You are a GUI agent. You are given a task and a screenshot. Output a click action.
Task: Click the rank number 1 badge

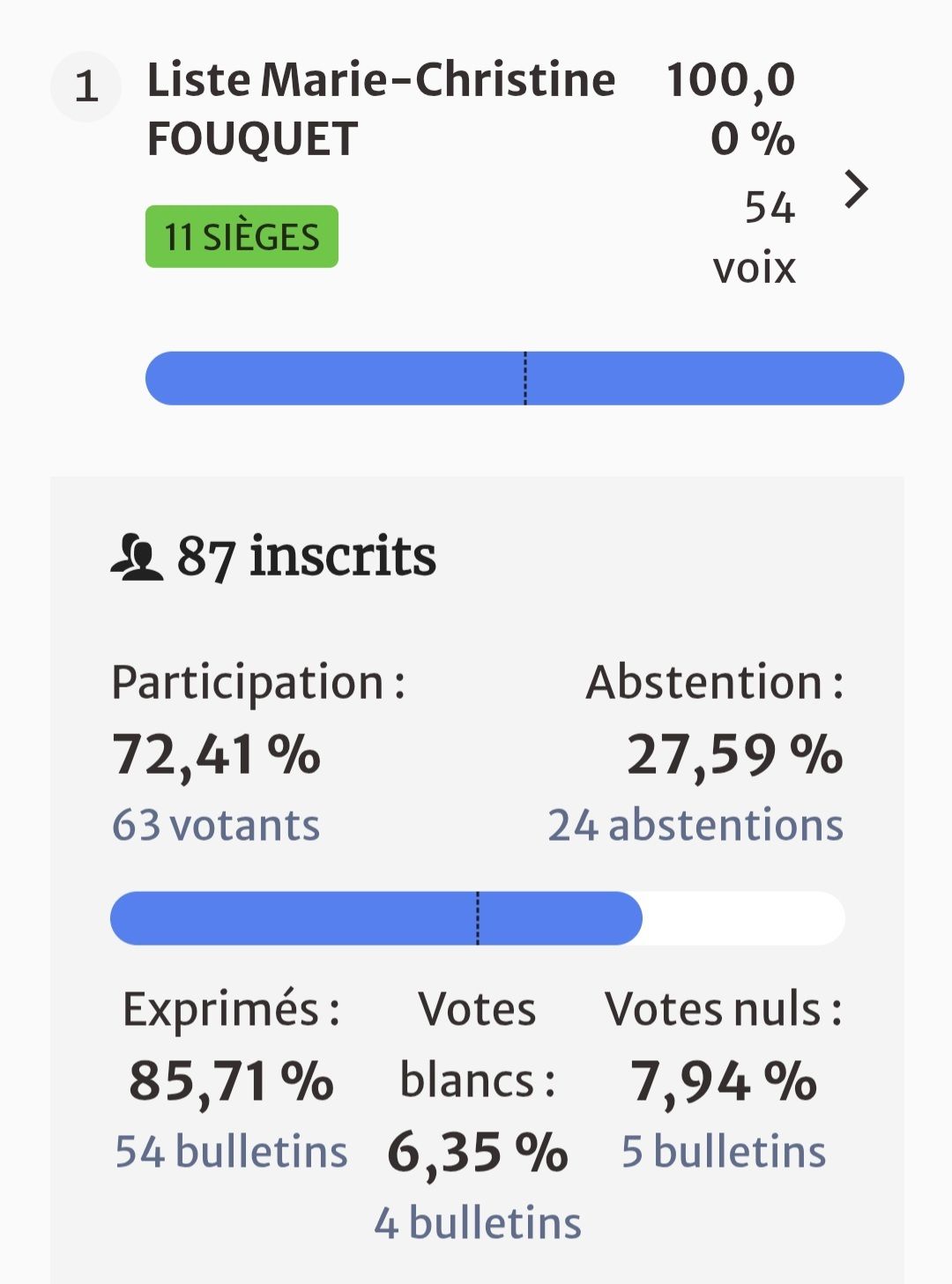86,86
